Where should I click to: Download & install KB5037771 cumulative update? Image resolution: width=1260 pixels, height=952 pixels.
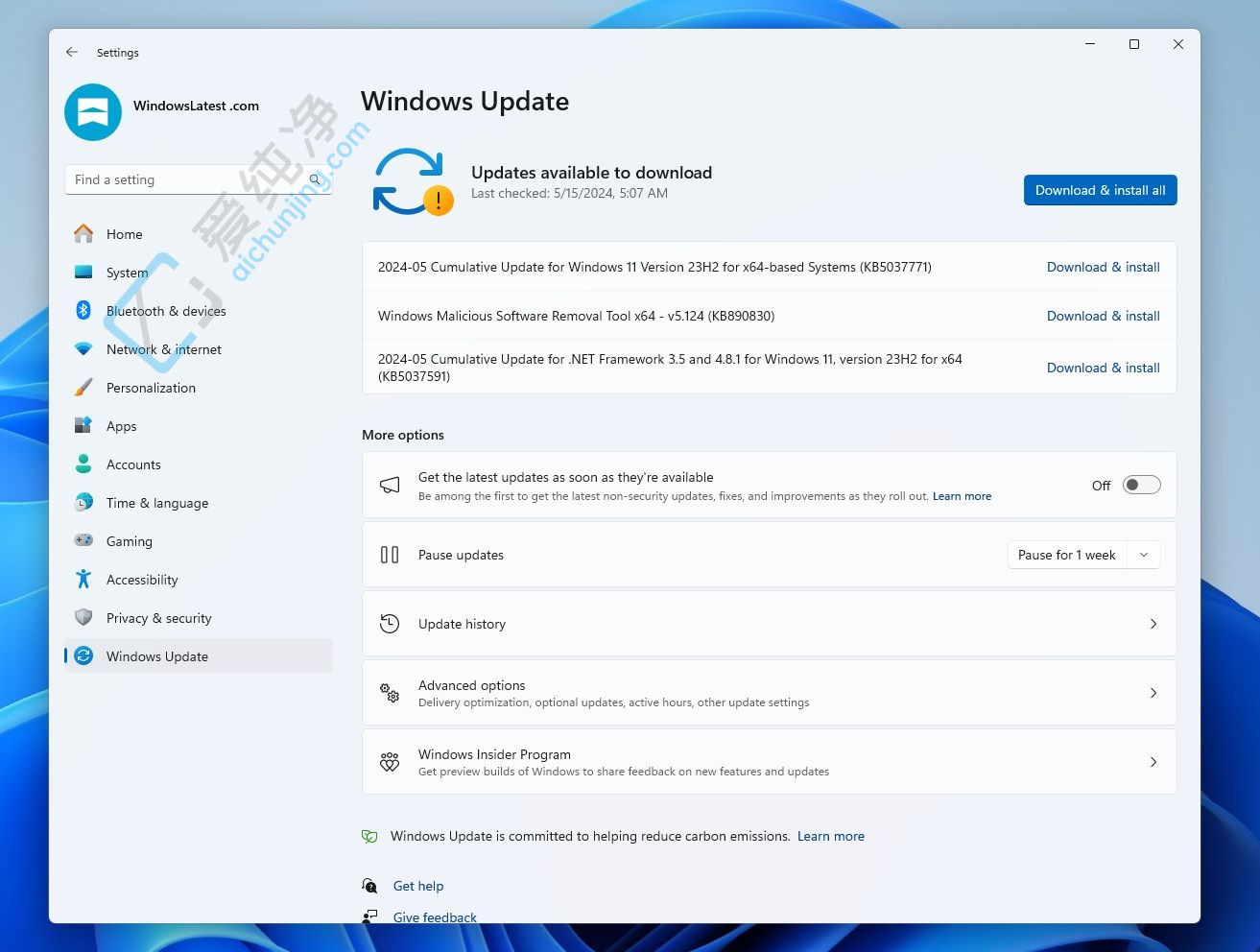(x=1103, y=267)
